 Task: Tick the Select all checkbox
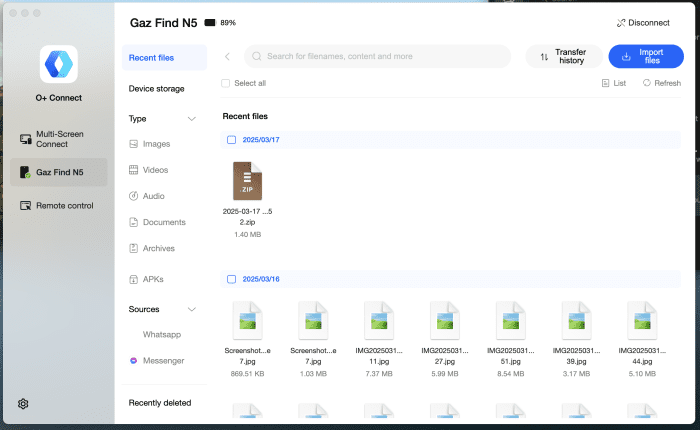click(x=225, y=83)
